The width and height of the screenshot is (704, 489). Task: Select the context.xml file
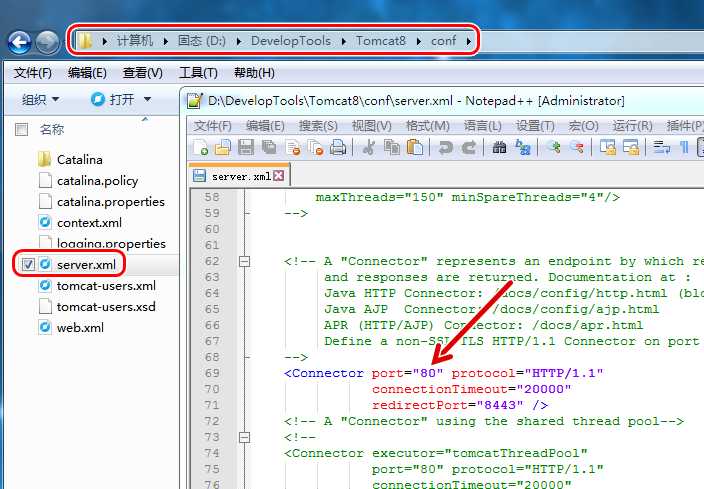80,223
